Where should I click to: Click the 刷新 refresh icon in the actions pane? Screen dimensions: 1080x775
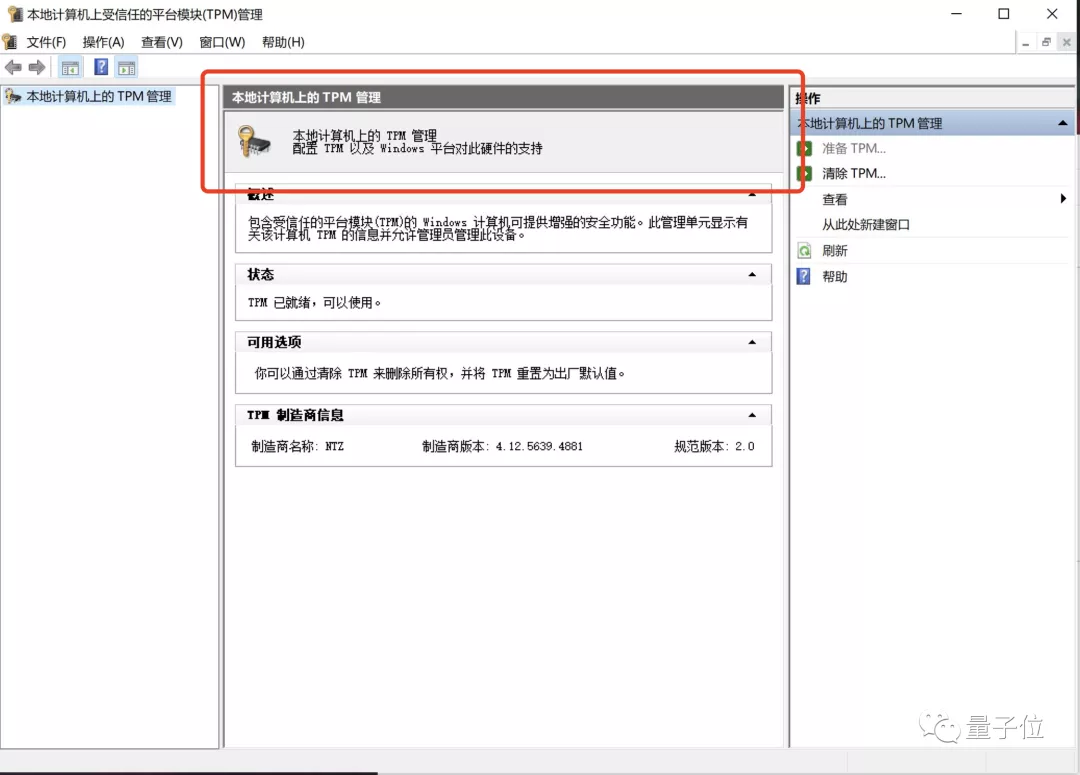(806, 251)
